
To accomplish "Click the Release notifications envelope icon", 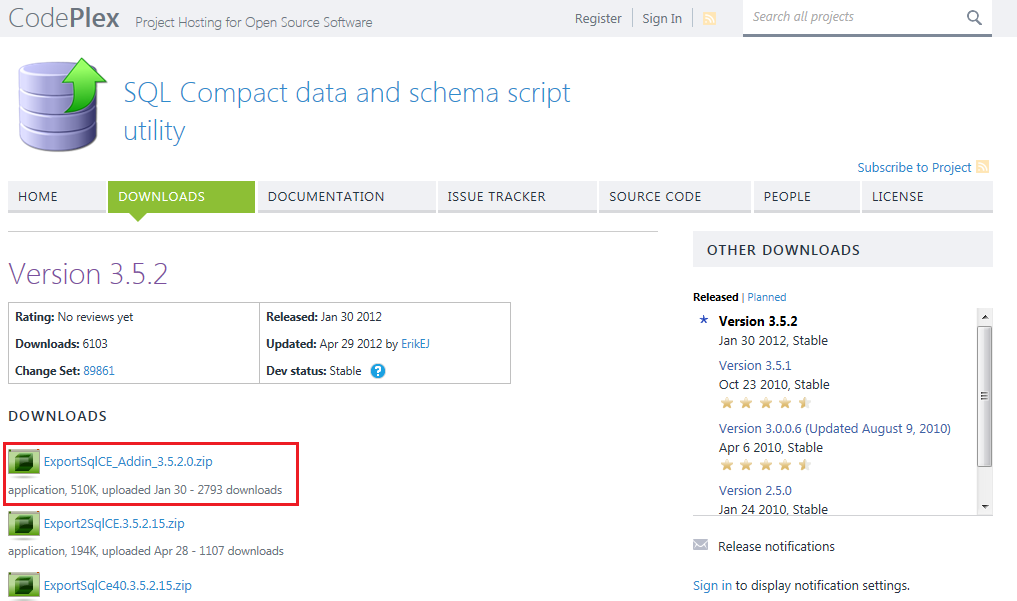I will (x=700, y=545).
